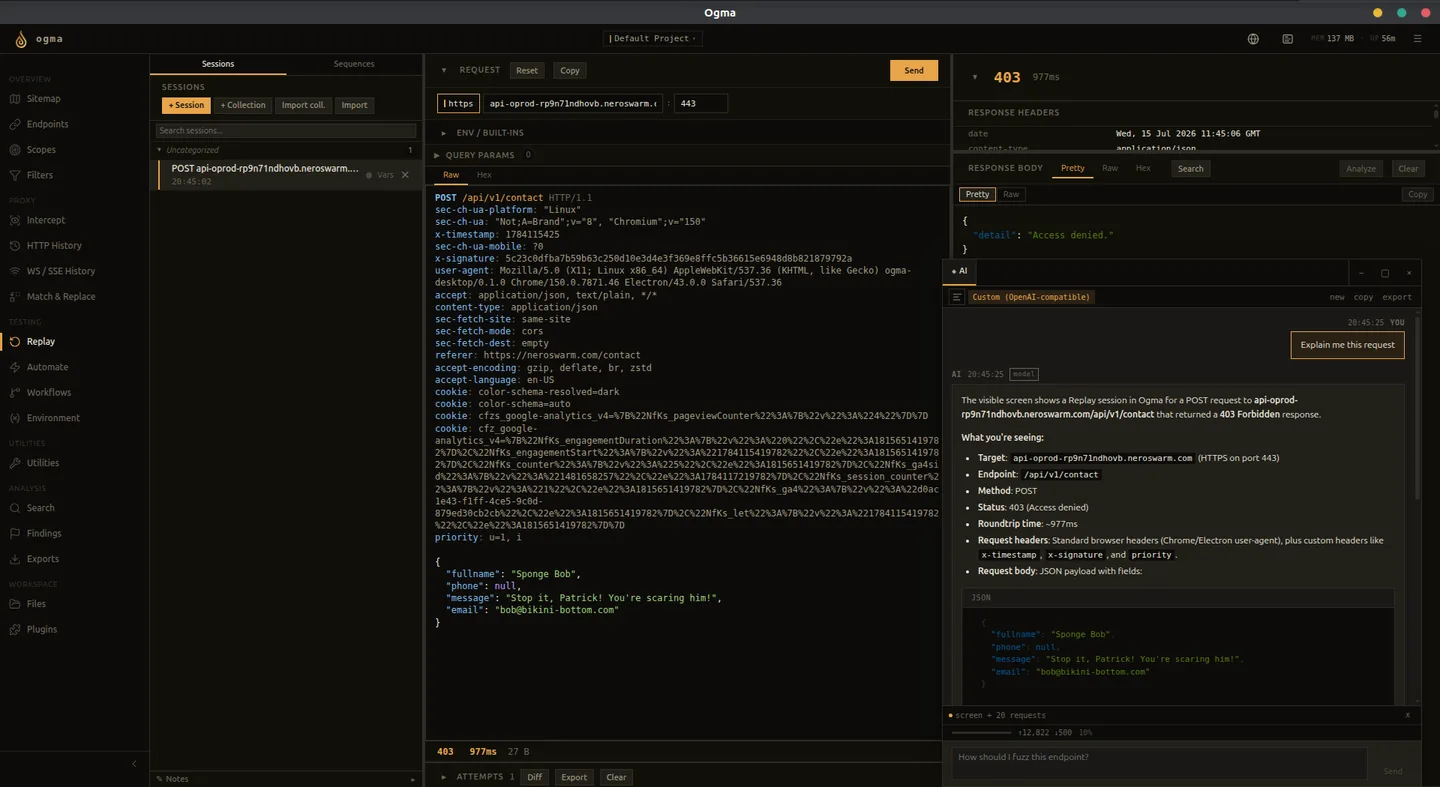Click the AI chat scrollbar
The image size is (1440, 787).
(x=1417, y=410)
